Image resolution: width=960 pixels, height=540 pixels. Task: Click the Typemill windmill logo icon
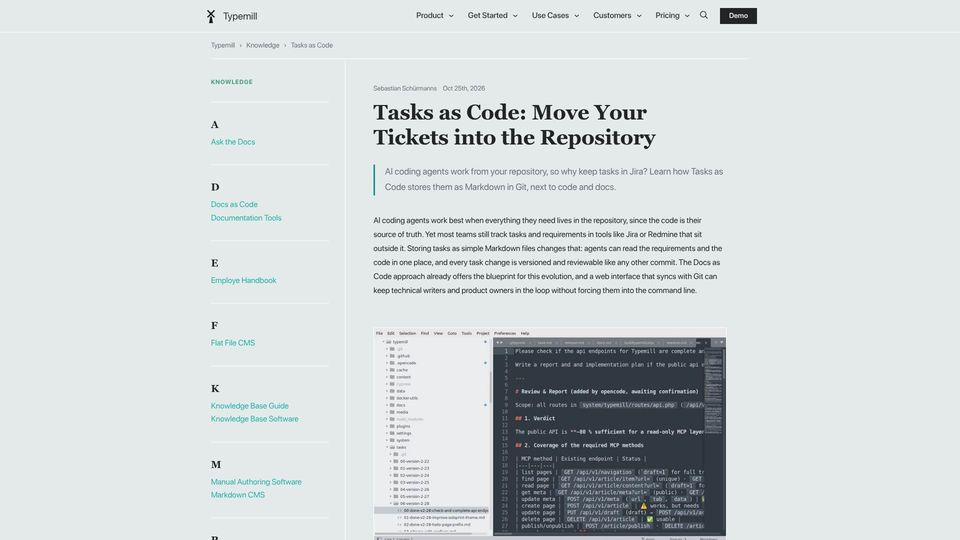pos(211,16)
